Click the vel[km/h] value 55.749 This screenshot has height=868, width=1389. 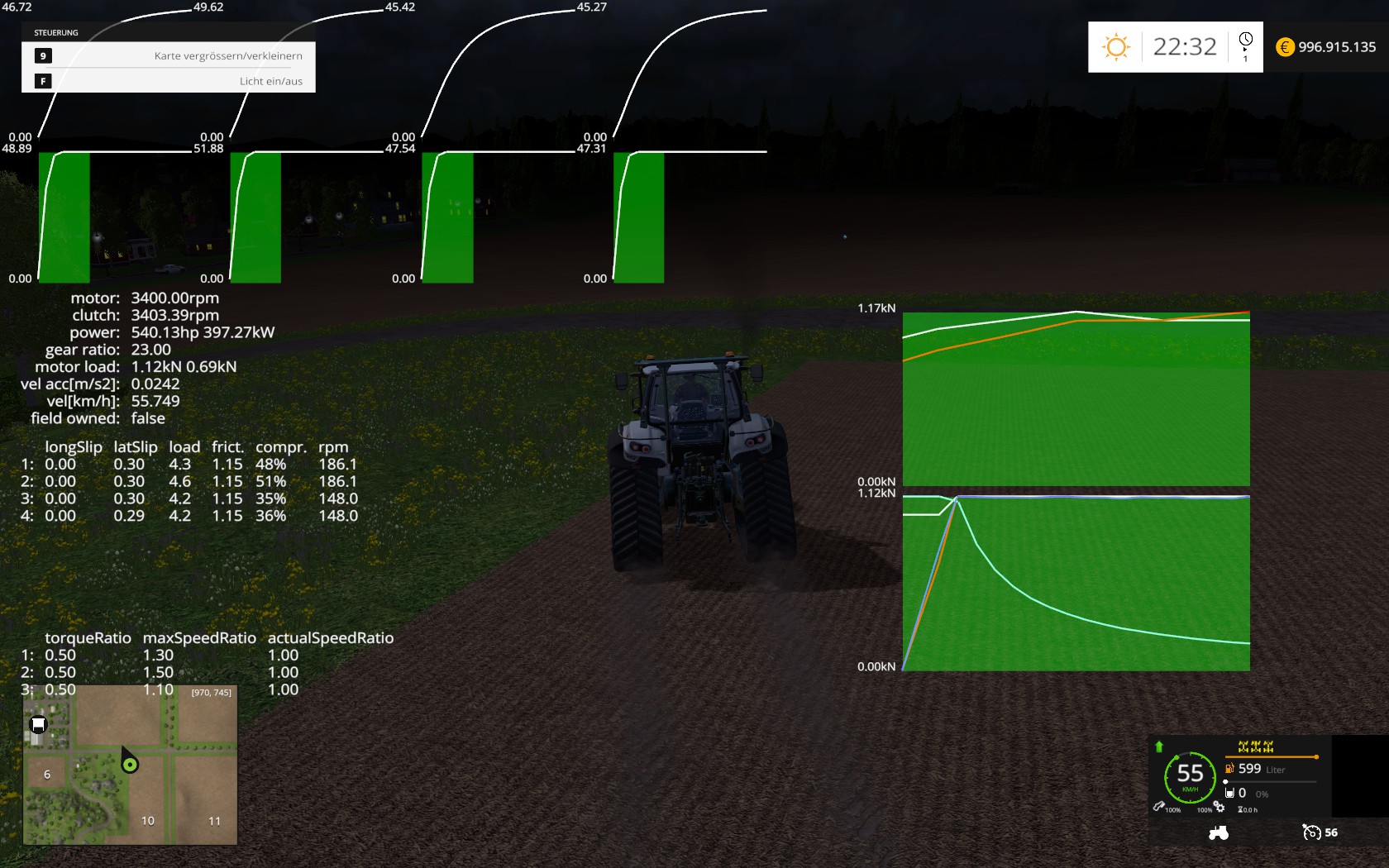tap(155, 401)
